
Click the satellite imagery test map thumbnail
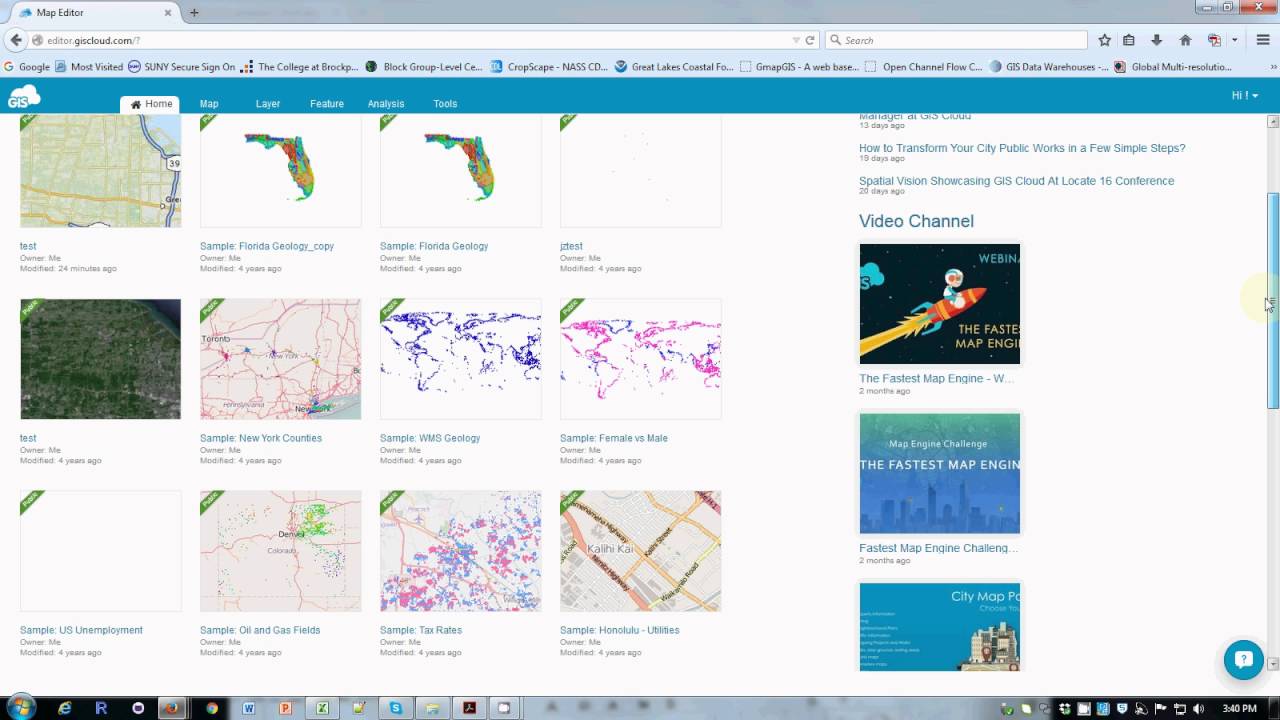click(x=100, y=359)
